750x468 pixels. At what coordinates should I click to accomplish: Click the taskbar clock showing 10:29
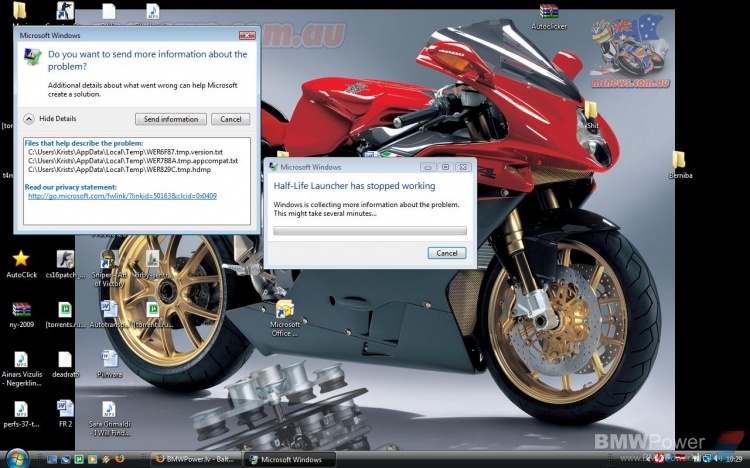(734, 459)
